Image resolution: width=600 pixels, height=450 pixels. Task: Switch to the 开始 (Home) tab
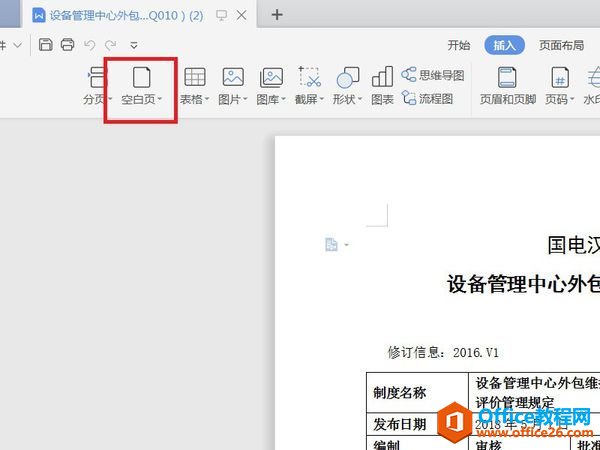tap(459, 45)
